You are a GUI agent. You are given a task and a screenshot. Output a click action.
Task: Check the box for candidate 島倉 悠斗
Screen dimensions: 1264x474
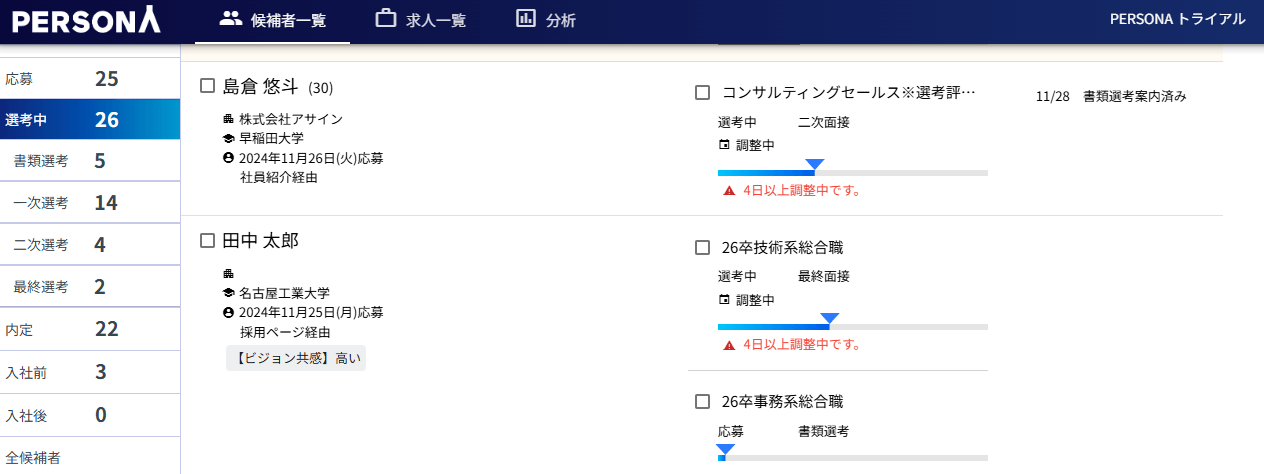pos(208,86)
